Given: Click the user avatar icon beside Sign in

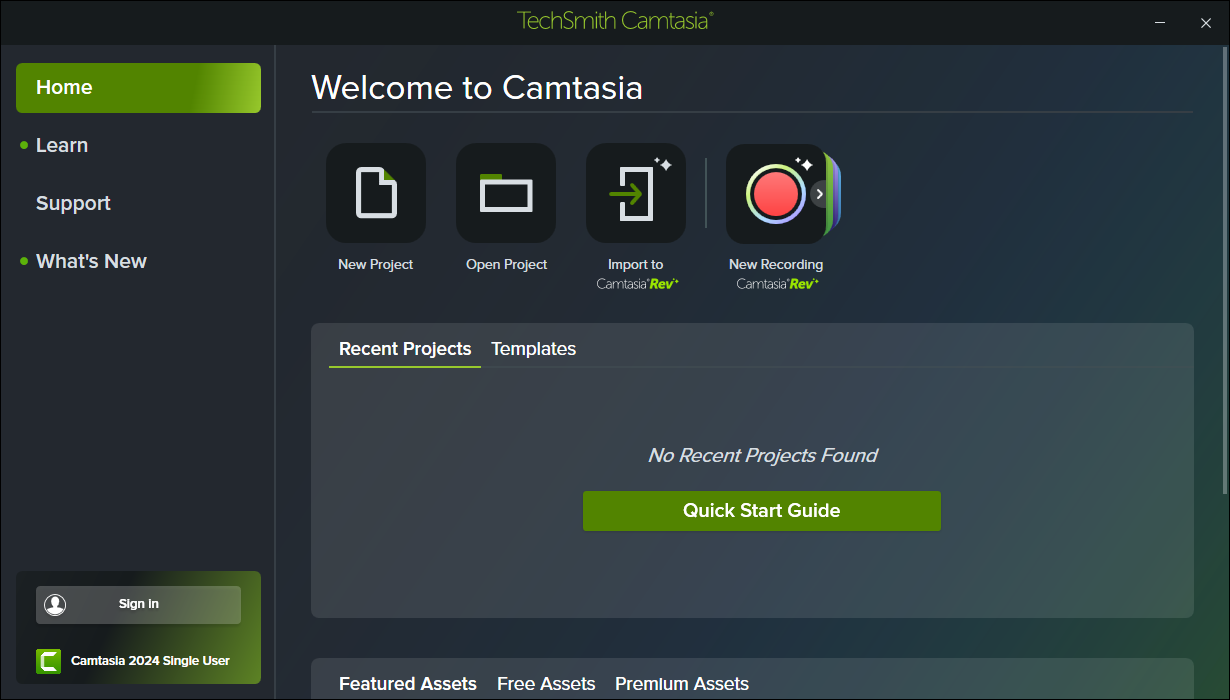Looking at the screenshot, I should click(x=55, y=604).
